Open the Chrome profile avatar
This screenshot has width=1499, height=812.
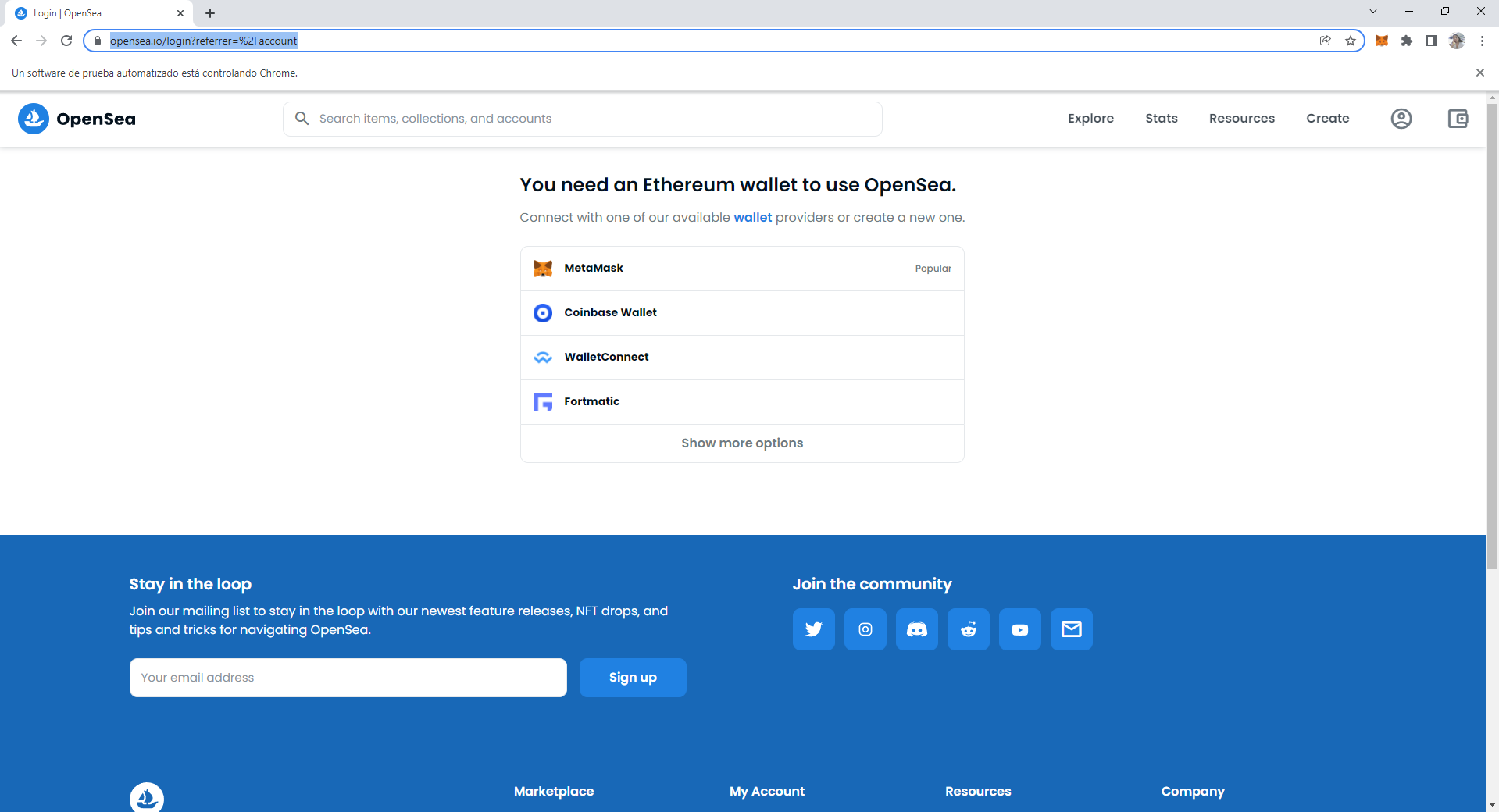pyautogui.click(x=1457, y=41)
